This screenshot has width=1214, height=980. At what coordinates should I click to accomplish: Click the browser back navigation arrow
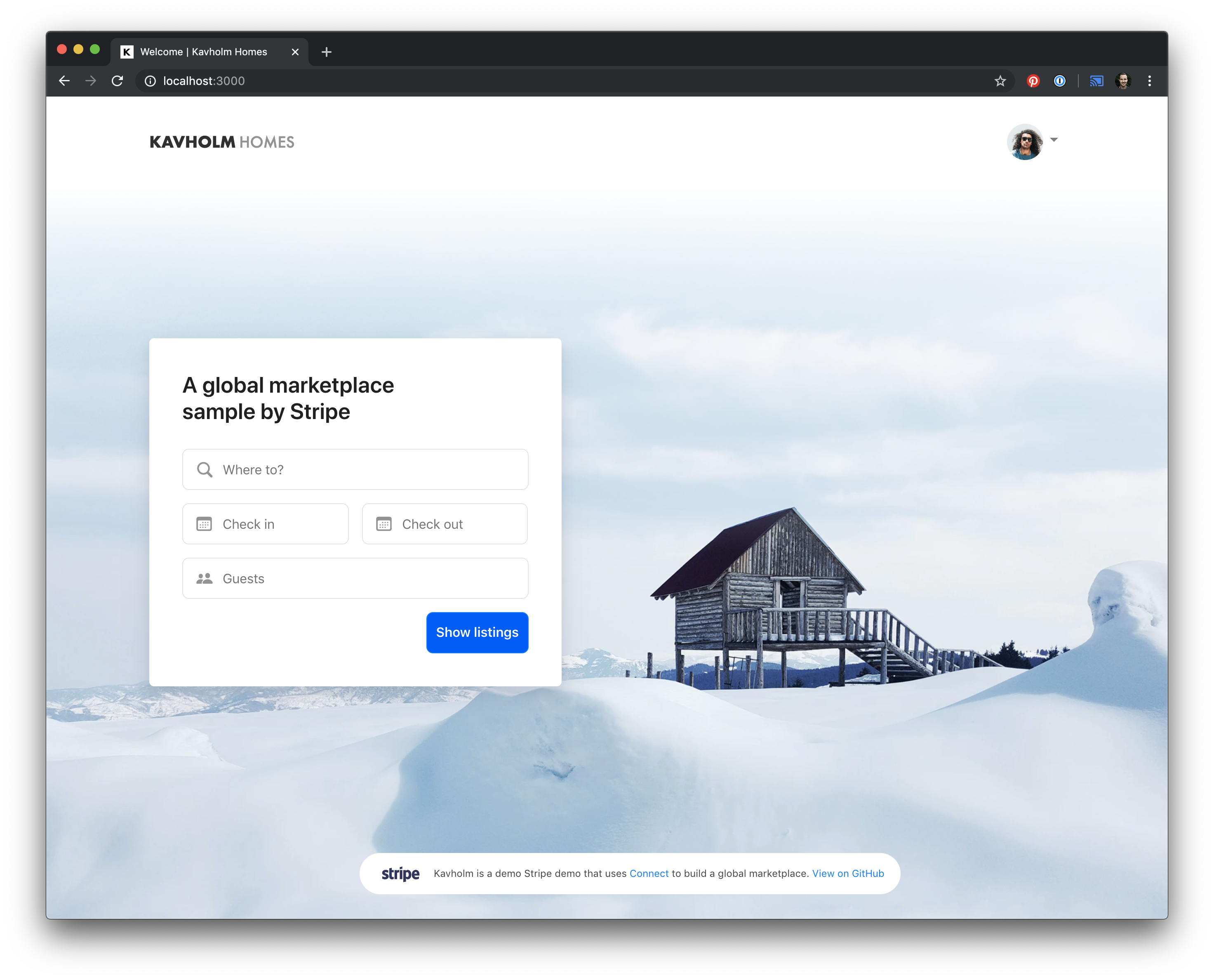click(x=64, y=80)
